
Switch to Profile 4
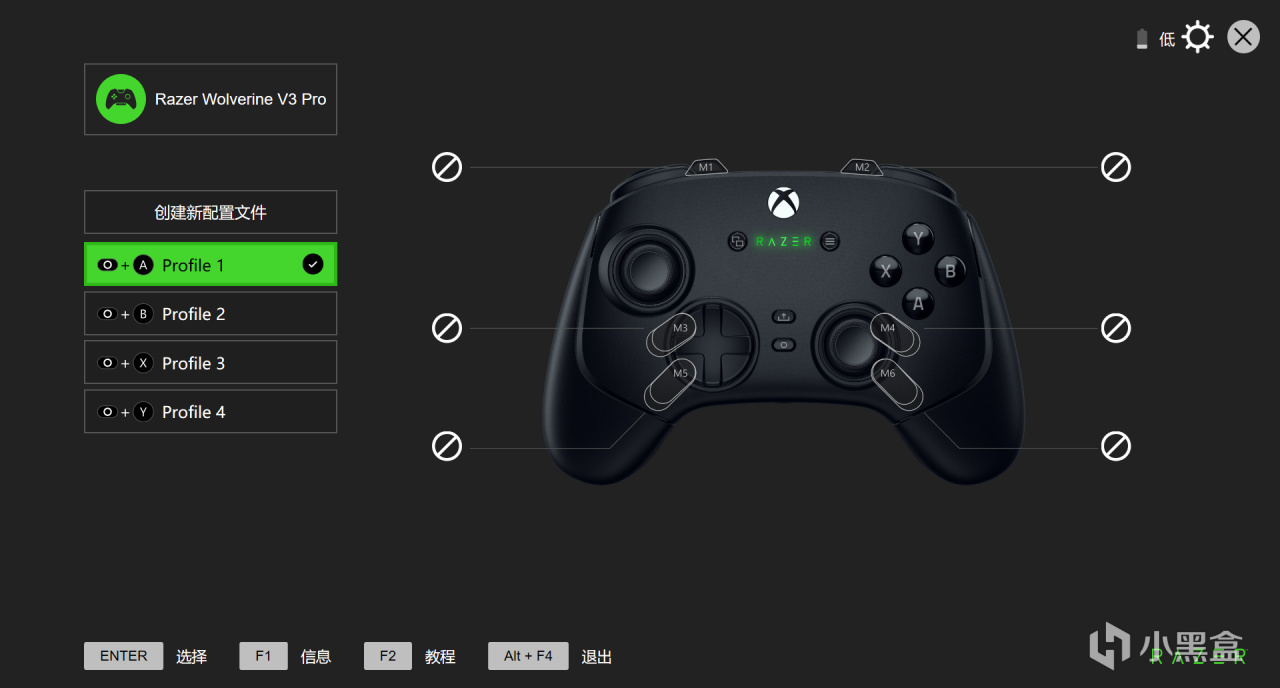[211, 412]
